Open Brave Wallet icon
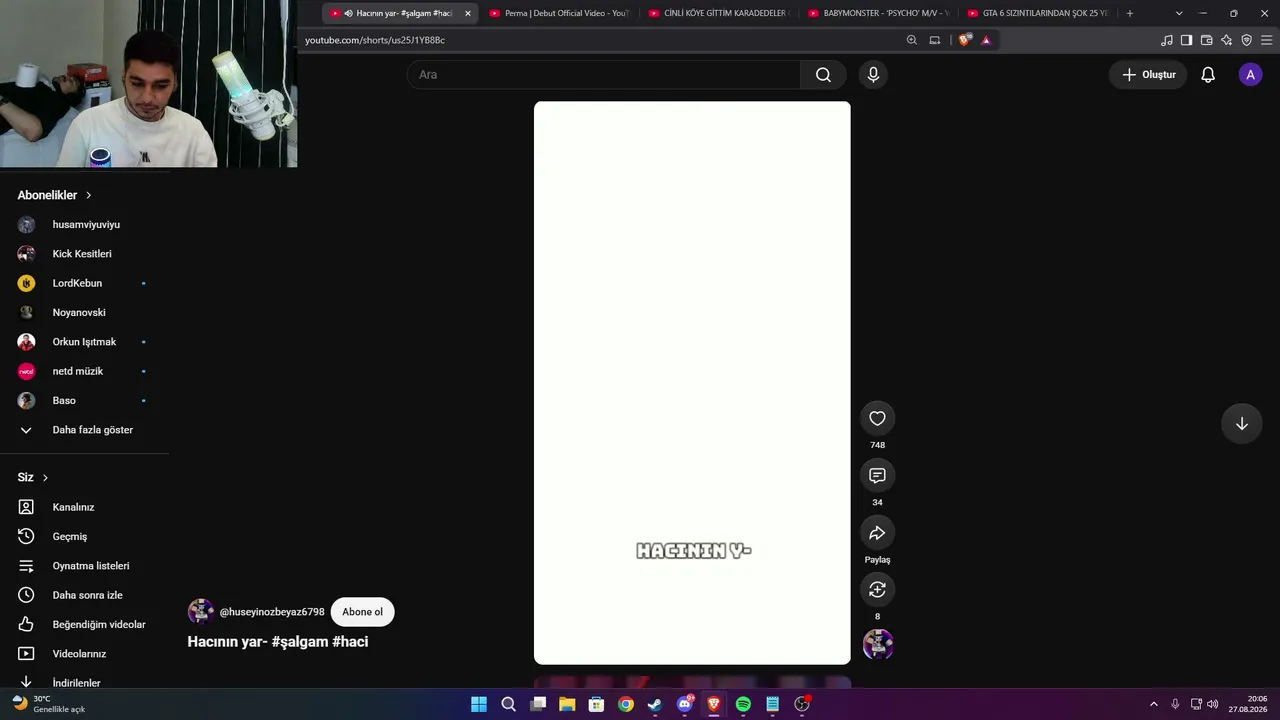Viewport: 1280px width, 720px height. tap(1206, 40)
